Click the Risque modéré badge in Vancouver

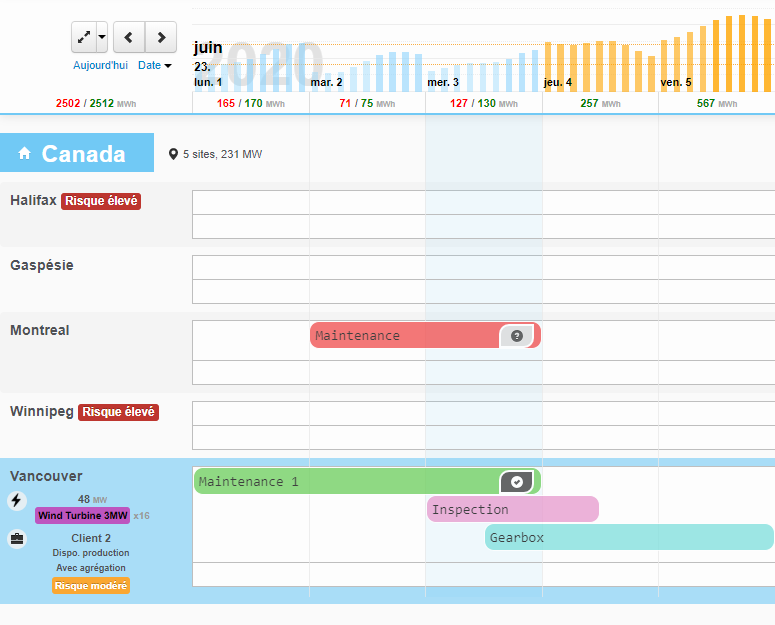coord(91,586)
